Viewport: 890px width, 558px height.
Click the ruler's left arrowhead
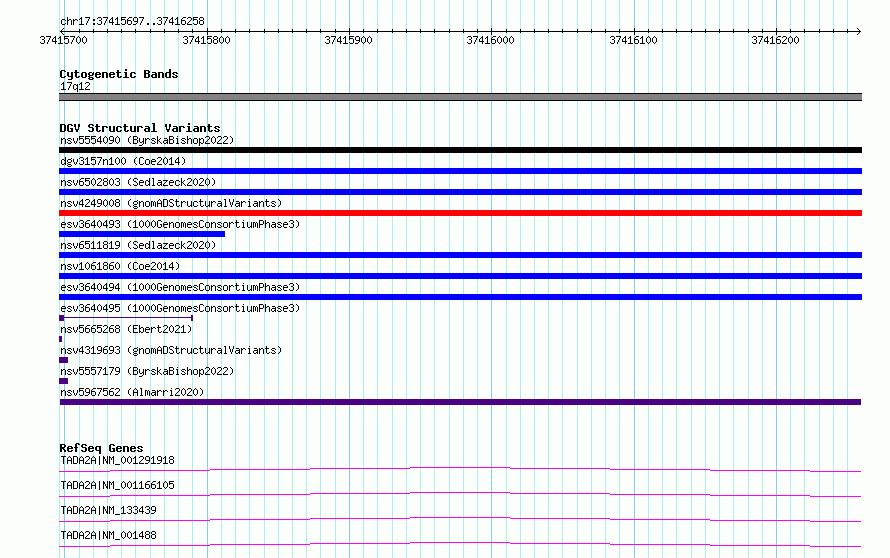62,31
